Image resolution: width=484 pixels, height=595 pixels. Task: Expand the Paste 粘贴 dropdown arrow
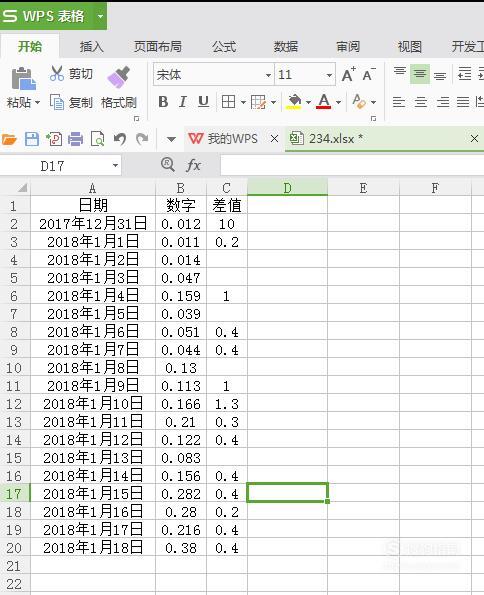(37, 102)
